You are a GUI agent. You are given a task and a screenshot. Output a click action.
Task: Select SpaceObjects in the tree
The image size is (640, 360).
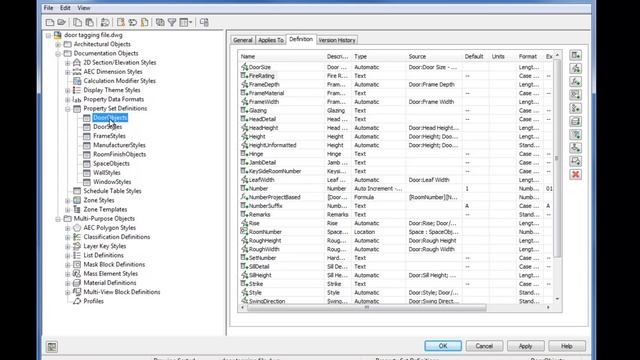(111, 164)
